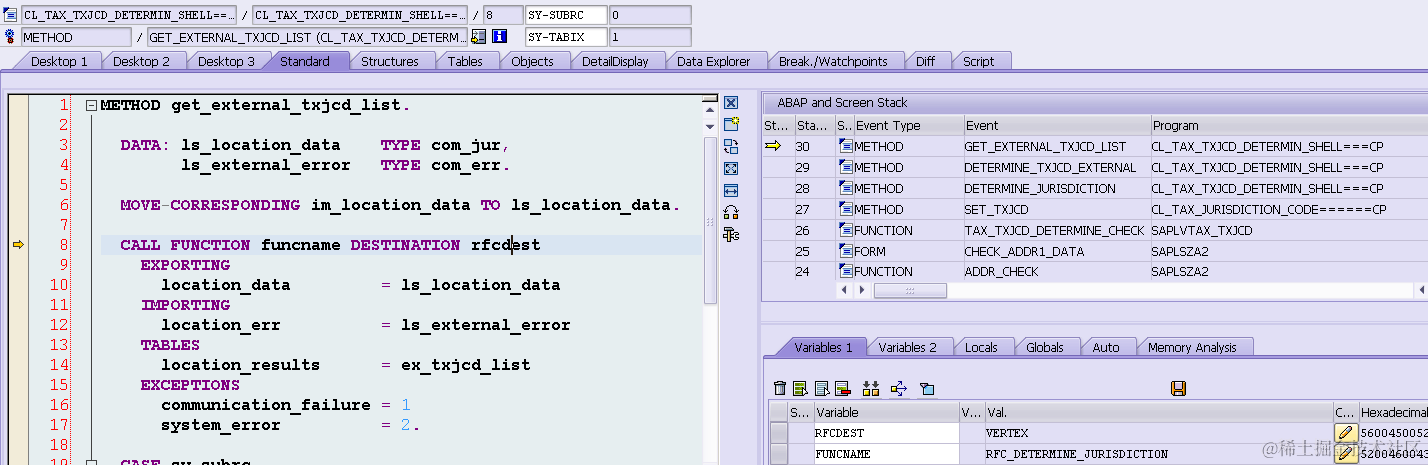Click the full screen tool icon beside the editor
The image size is (1428, 465).
click(731, 168)
